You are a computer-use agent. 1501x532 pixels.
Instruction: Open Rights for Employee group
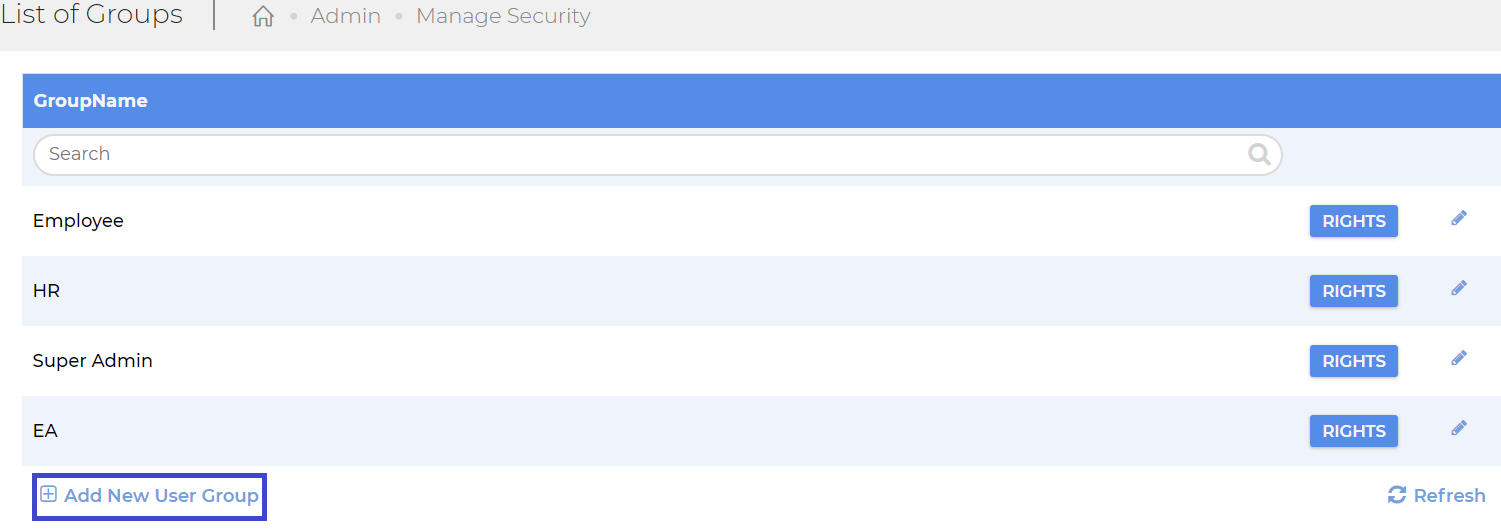click(x=1354, y=221)
